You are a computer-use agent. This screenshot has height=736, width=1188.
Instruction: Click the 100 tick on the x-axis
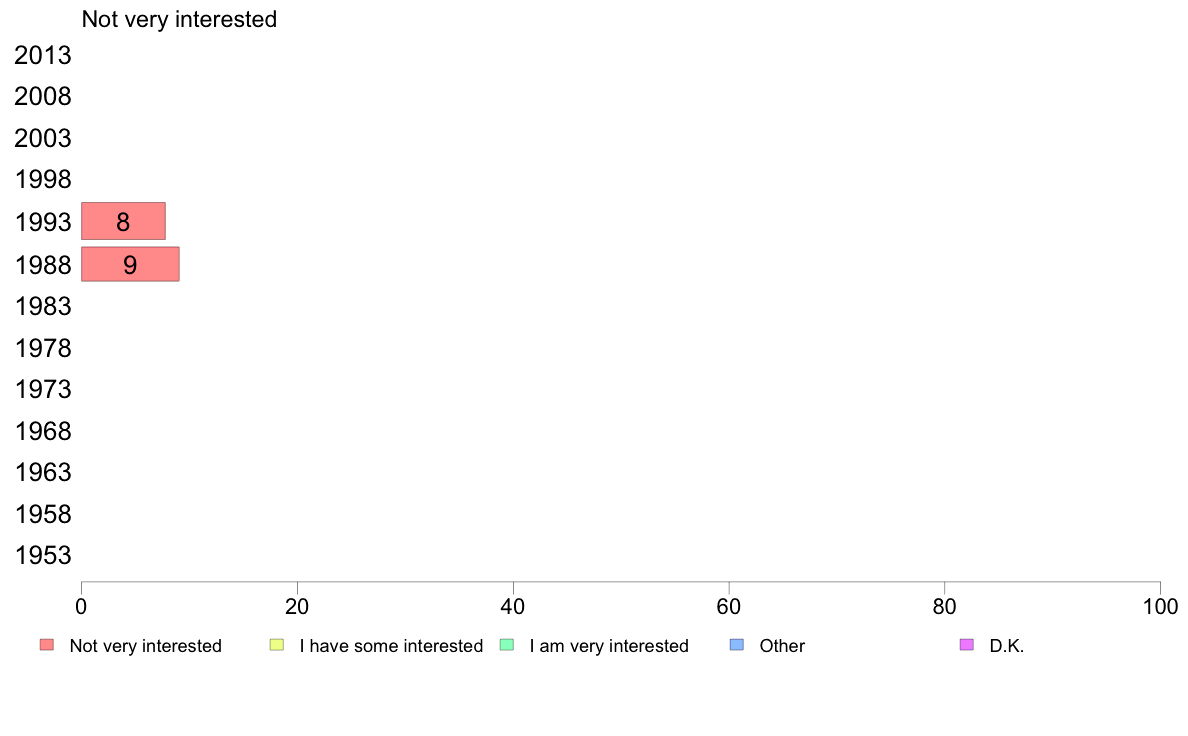point(1160,606)
